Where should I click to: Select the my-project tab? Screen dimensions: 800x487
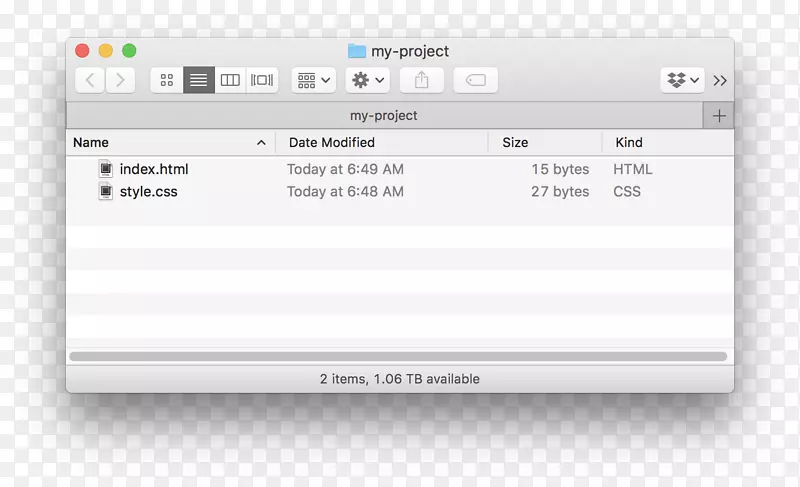[384, 116]
